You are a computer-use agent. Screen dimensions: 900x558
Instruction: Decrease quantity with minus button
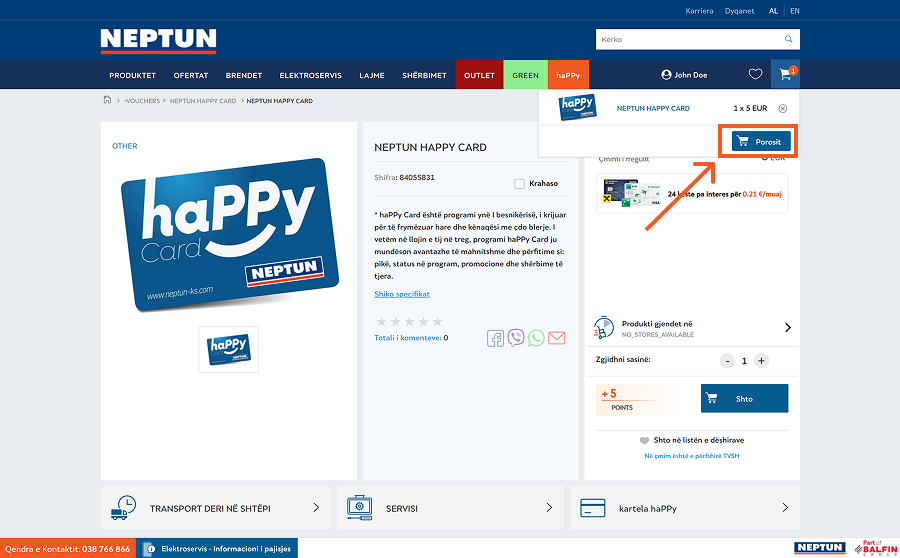[x=728, y=361]
